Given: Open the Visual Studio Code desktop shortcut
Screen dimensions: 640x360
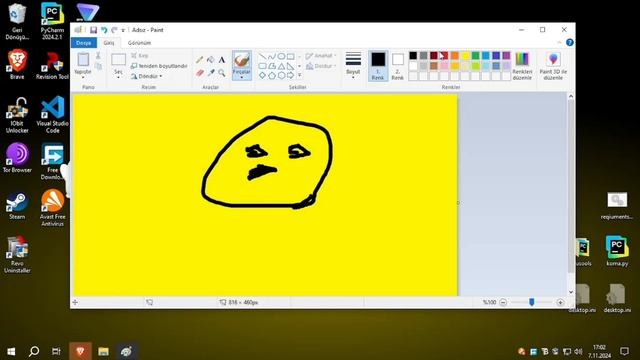Looking at the screenshot, I should point(53,114).
